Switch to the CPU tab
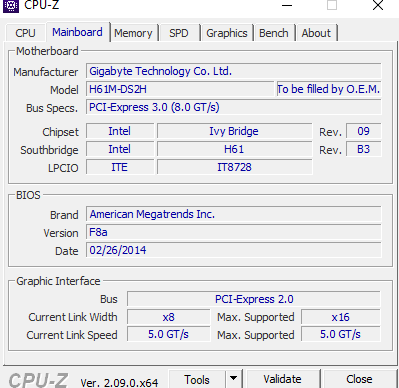 (25, 33)
